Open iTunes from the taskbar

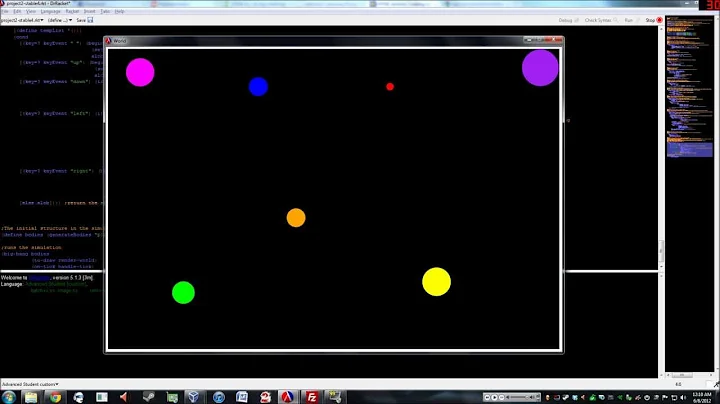[x=219, y=397]
